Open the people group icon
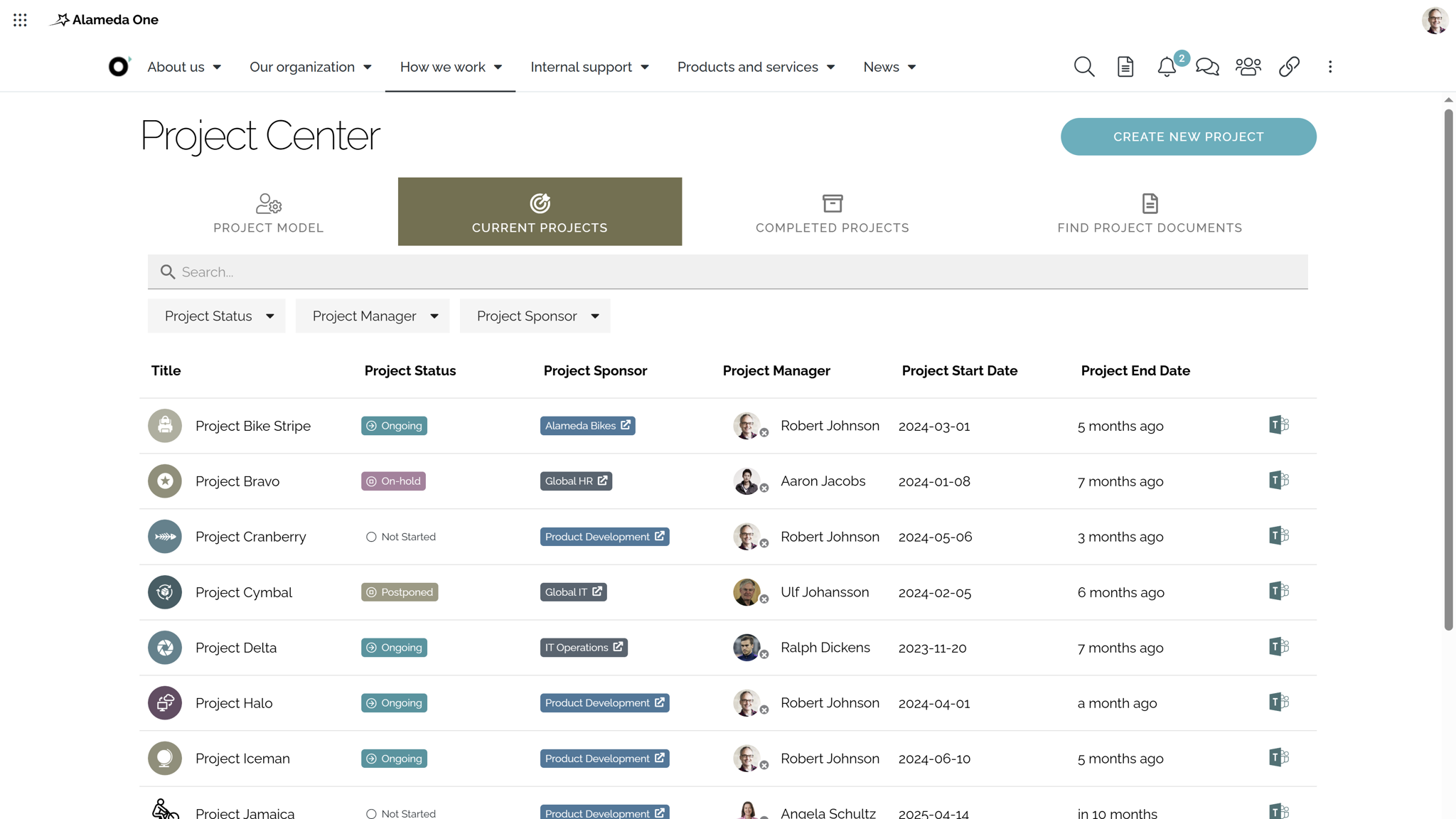 point(1248,67)
